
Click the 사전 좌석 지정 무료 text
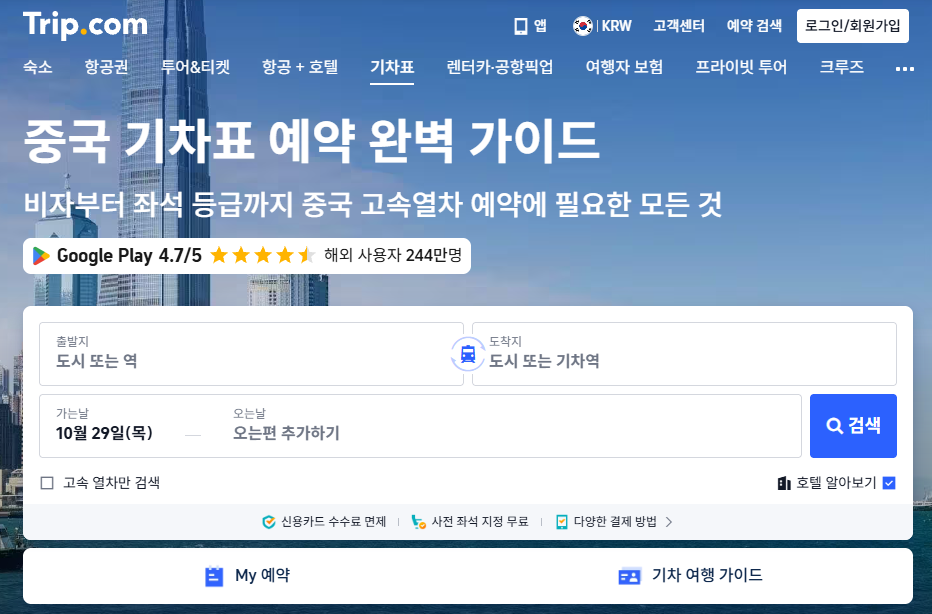(x=480, y=522)
